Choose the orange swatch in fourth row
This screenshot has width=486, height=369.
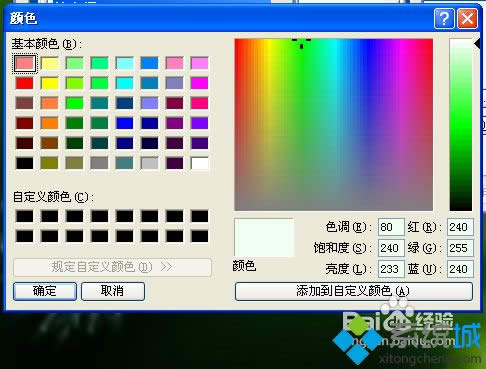(x=50, y=123)
